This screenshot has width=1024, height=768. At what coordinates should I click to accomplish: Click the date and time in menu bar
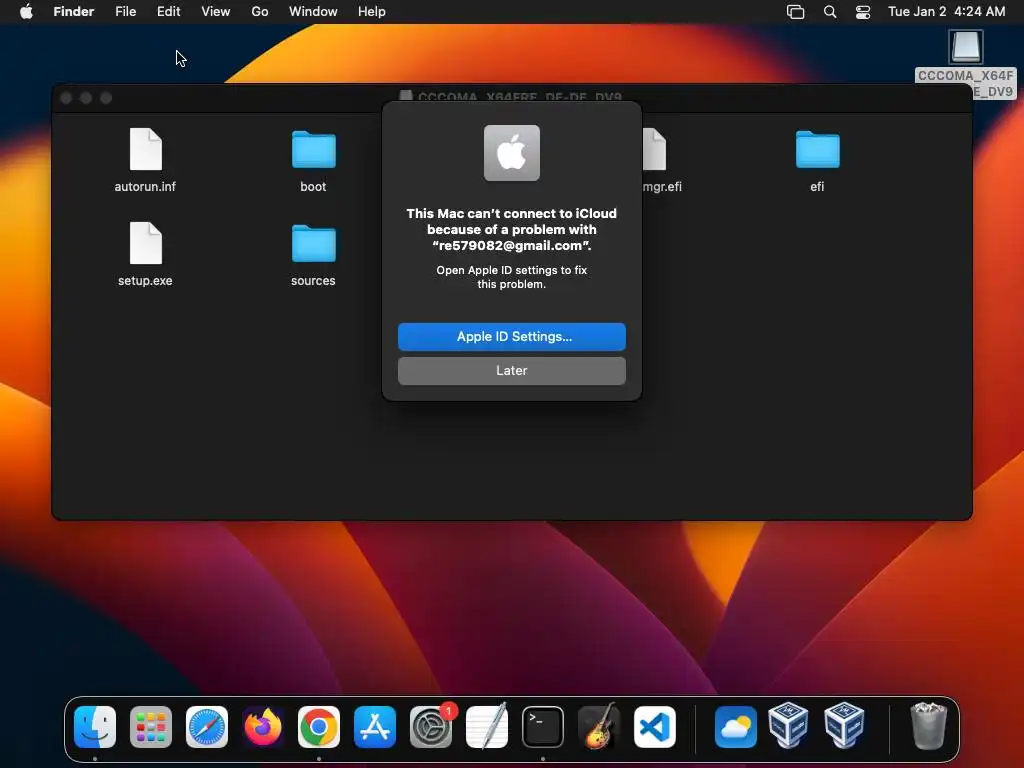946,12
